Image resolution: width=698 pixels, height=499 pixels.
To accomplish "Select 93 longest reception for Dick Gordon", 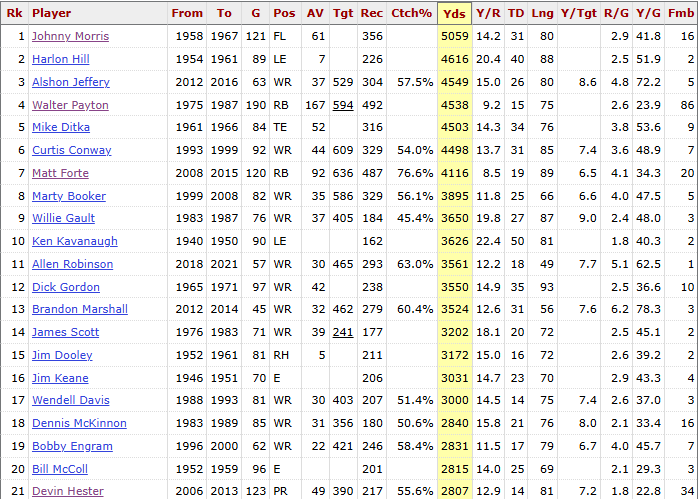I will pyautogui.click(x=547, y=287).
